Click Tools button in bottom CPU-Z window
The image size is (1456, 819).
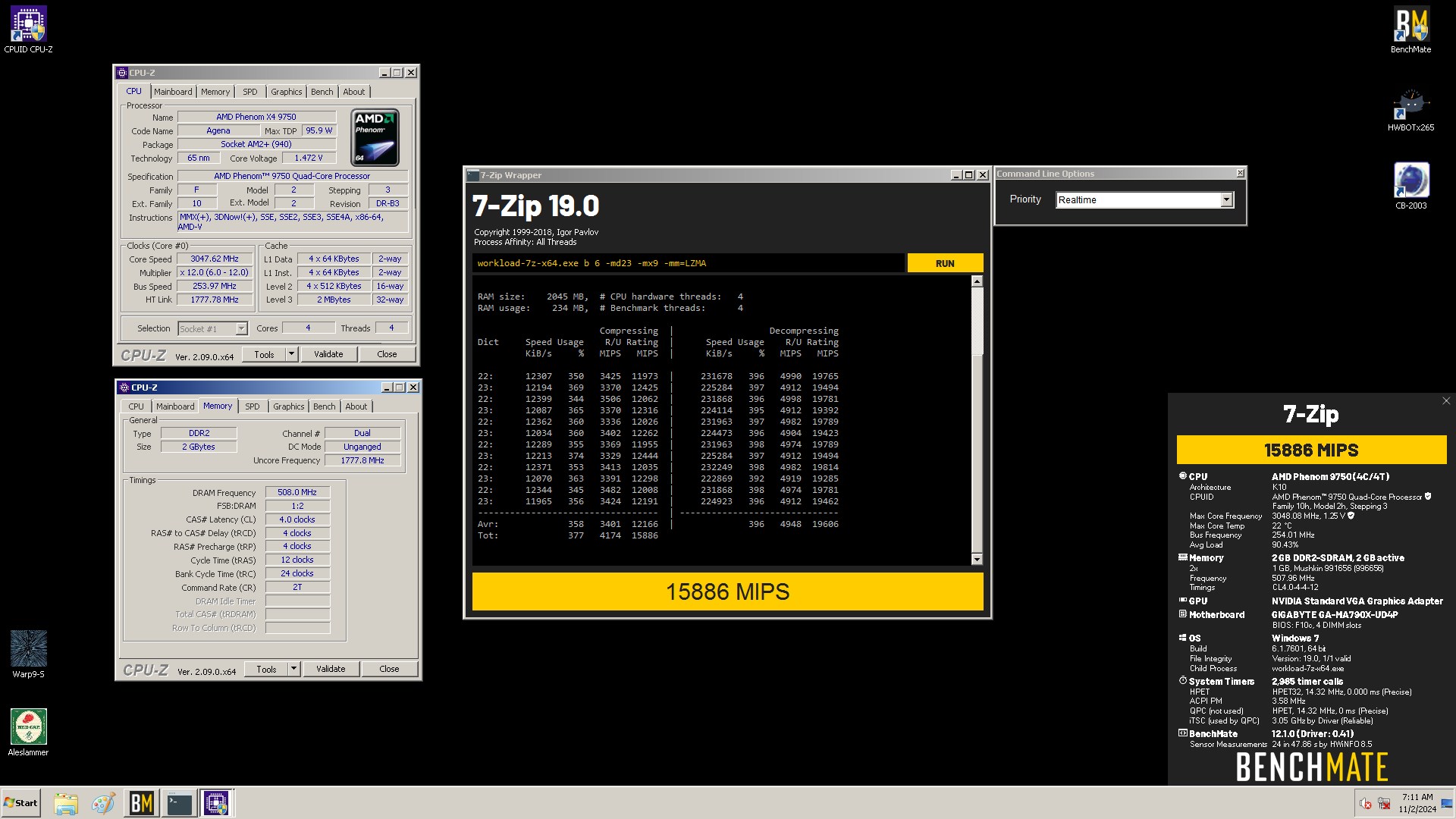click(x=266, y=669)
